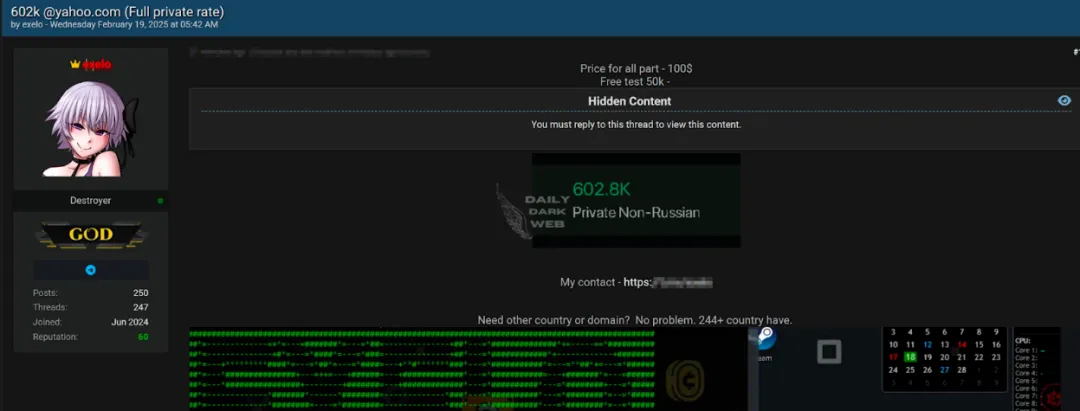Click the Threads count 247

coord(140,307)
